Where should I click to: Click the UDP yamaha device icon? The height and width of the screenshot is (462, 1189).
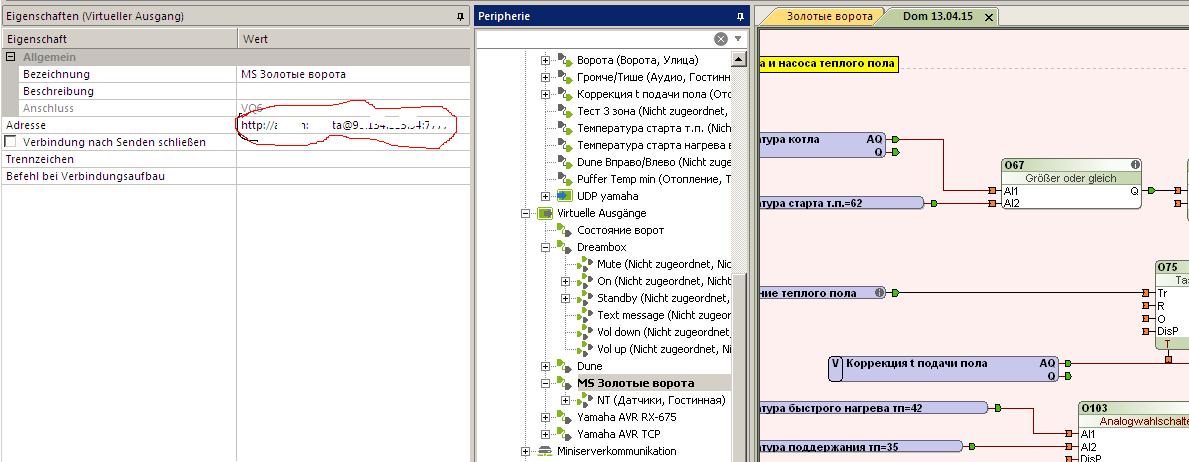click(x=565, y=196)
